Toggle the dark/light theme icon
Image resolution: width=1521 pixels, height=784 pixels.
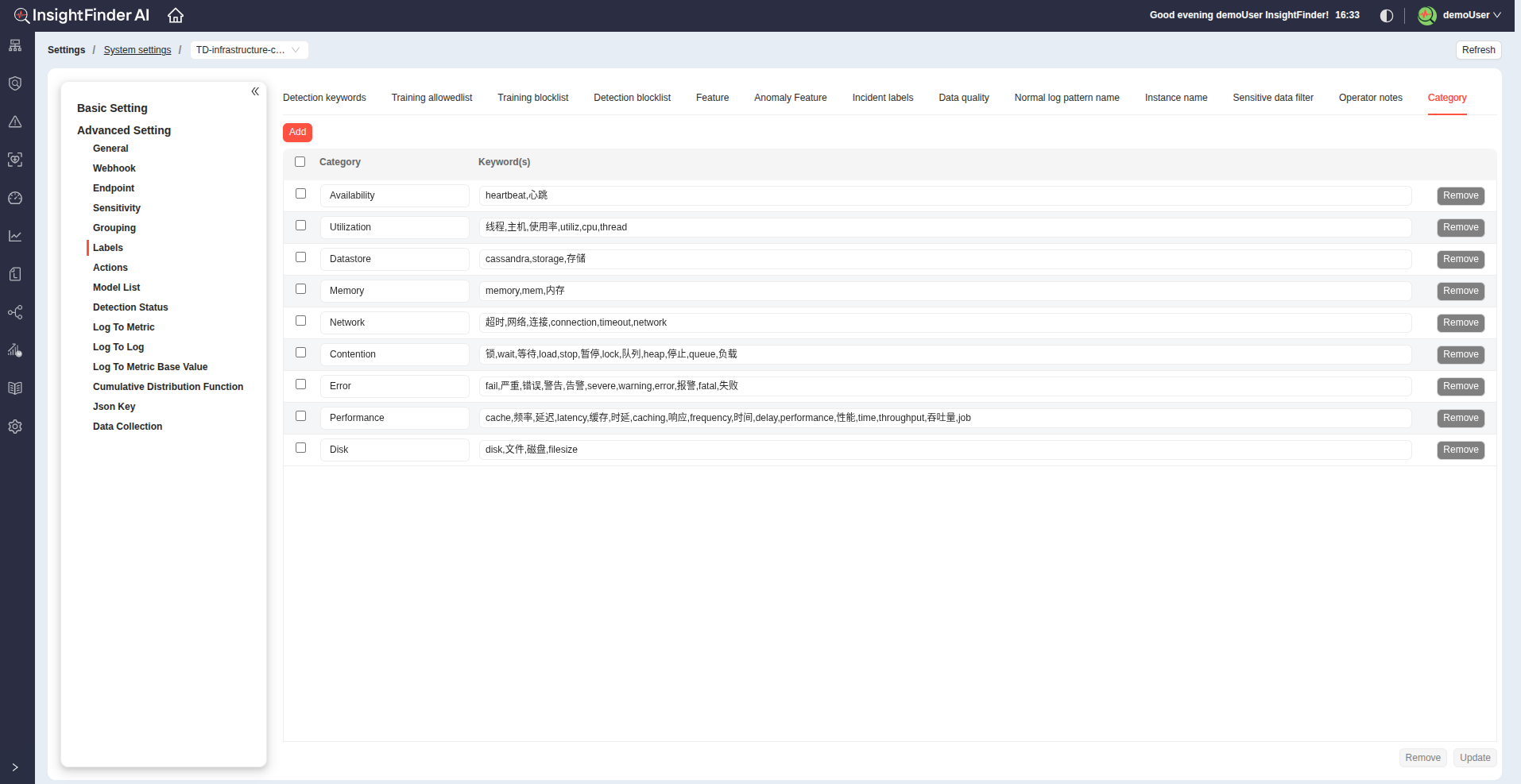[1387, 16]
